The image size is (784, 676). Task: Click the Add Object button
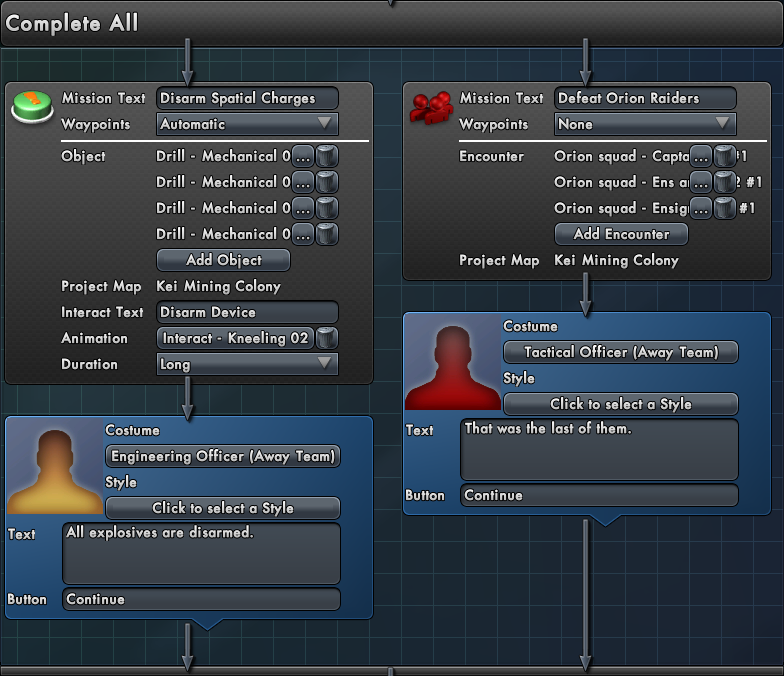224,260
